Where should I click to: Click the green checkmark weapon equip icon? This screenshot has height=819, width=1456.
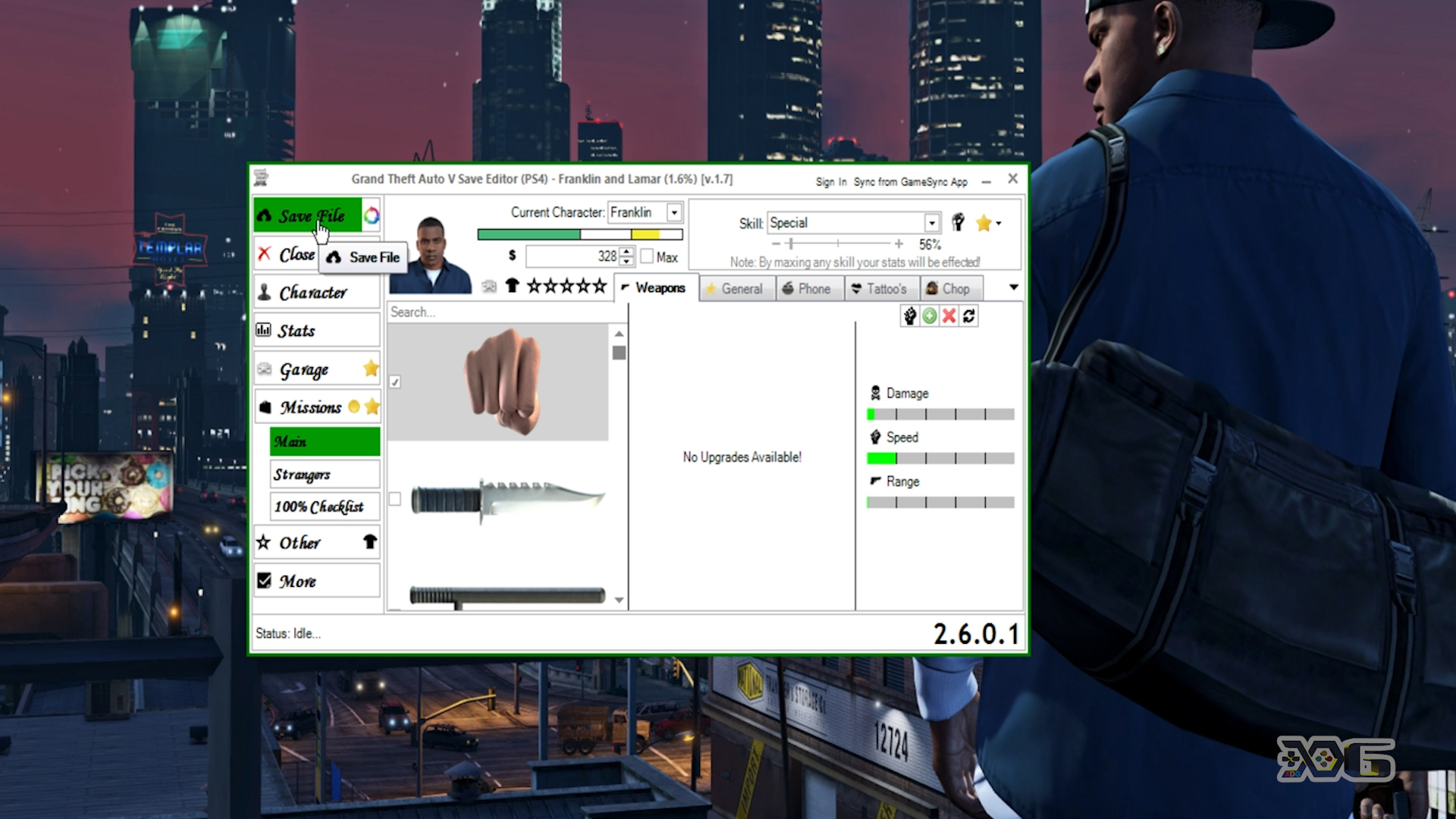tap(928, 316)
